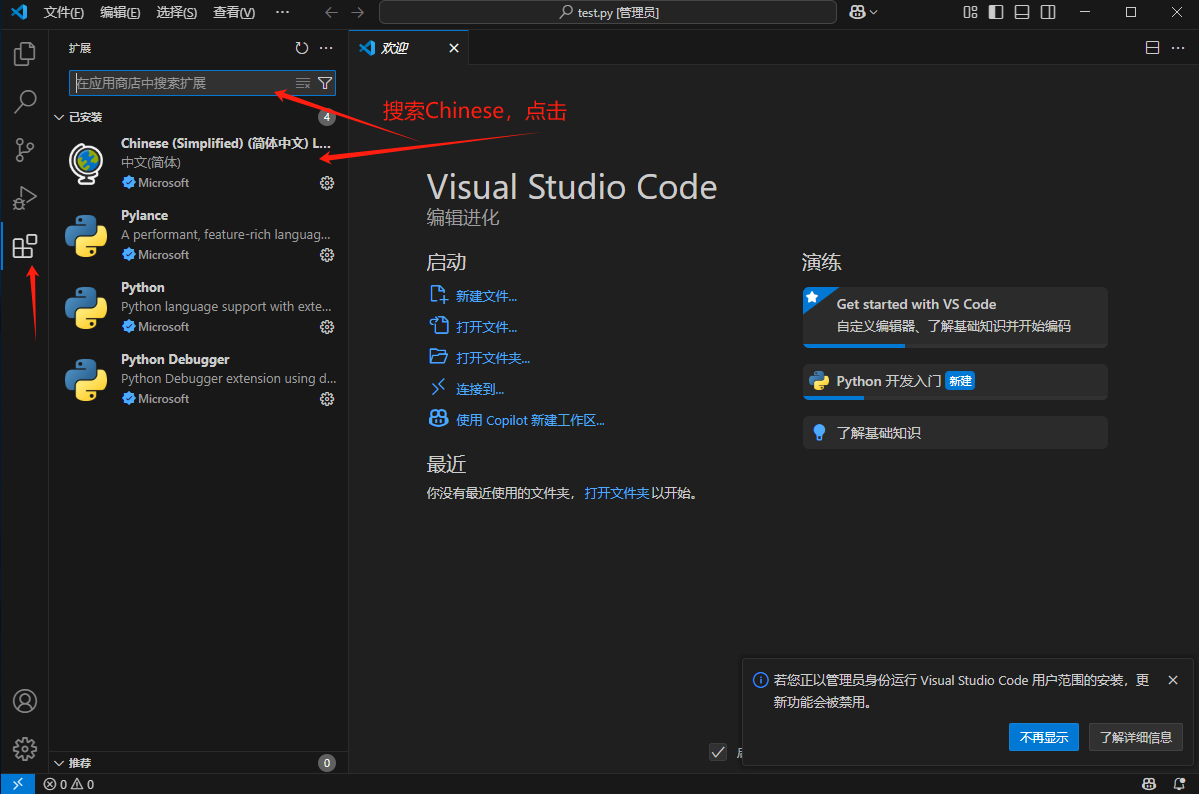Open the extensions filter funnel

pyautogui.click(x=325, y=83)
